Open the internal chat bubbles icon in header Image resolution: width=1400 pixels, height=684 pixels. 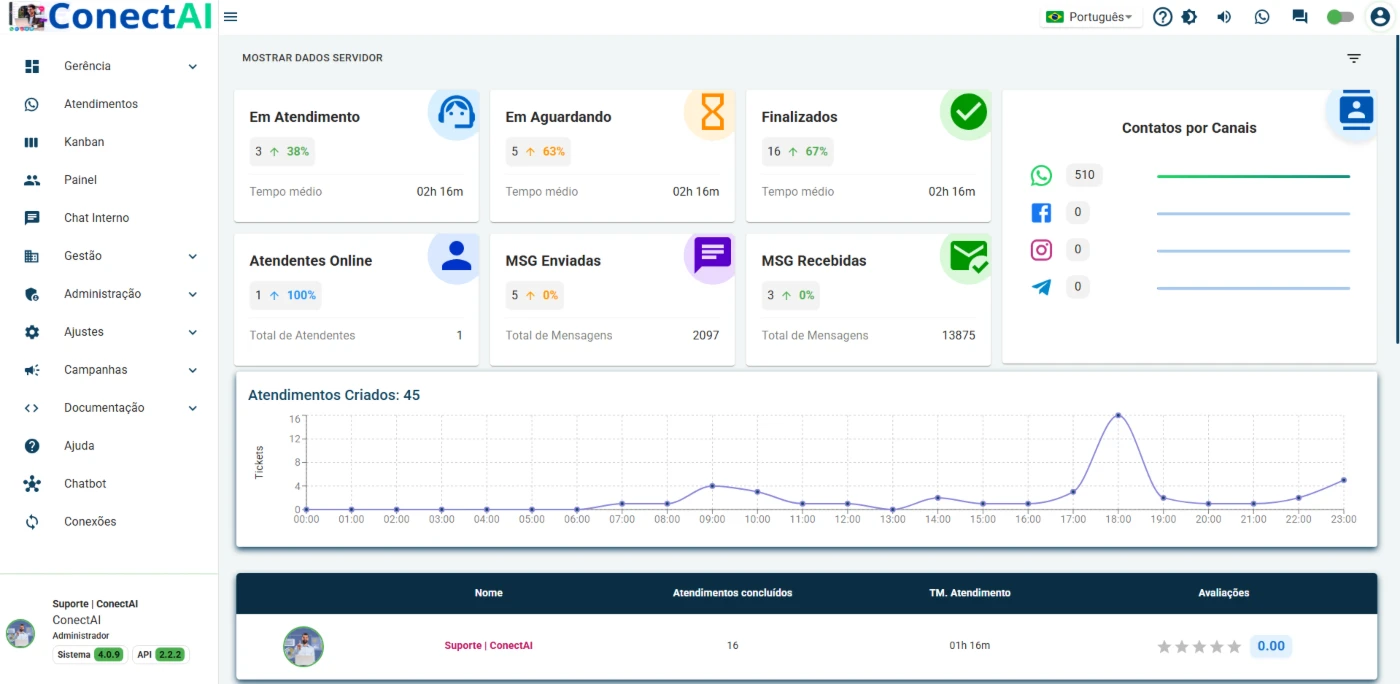[x=1300, y=17]
